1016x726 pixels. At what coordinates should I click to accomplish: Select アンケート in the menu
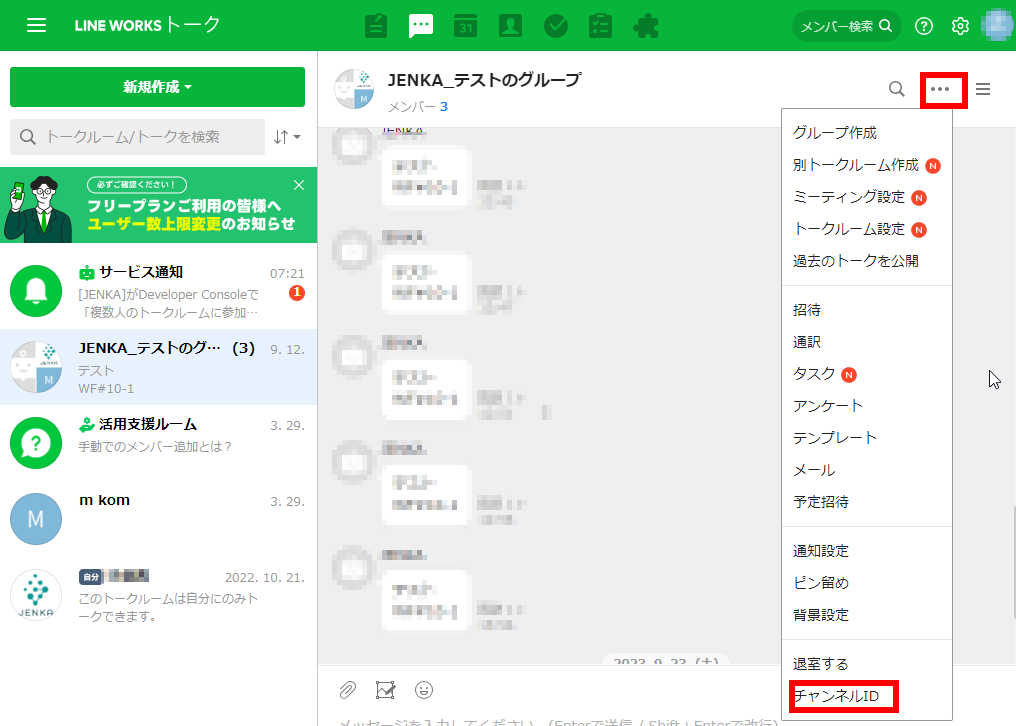(867, 406)
